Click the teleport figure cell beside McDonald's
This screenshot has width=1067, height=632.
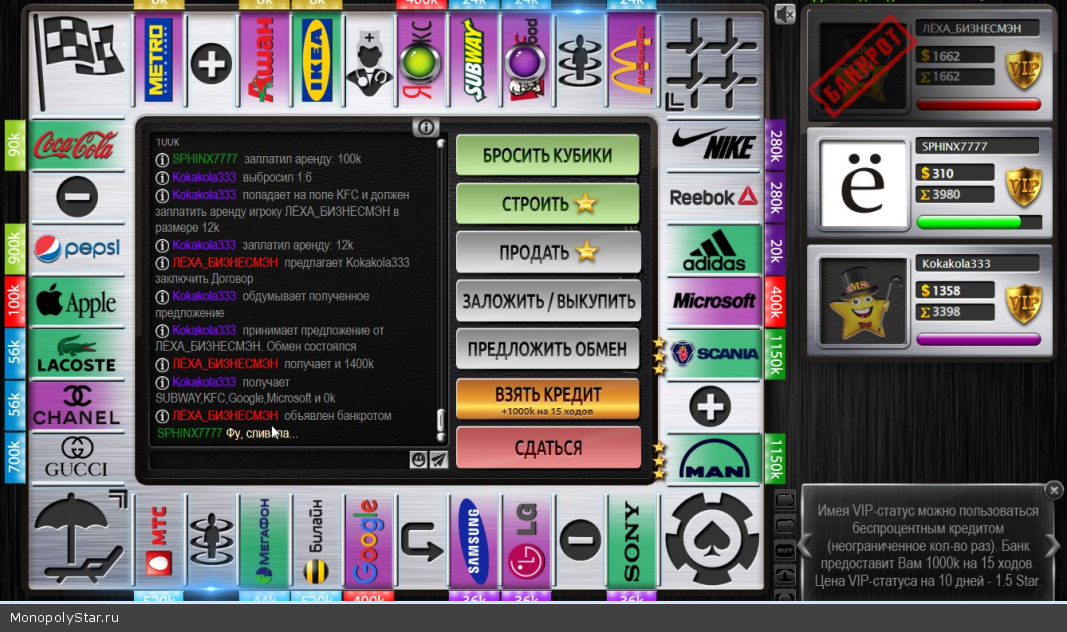coord(579,61)
